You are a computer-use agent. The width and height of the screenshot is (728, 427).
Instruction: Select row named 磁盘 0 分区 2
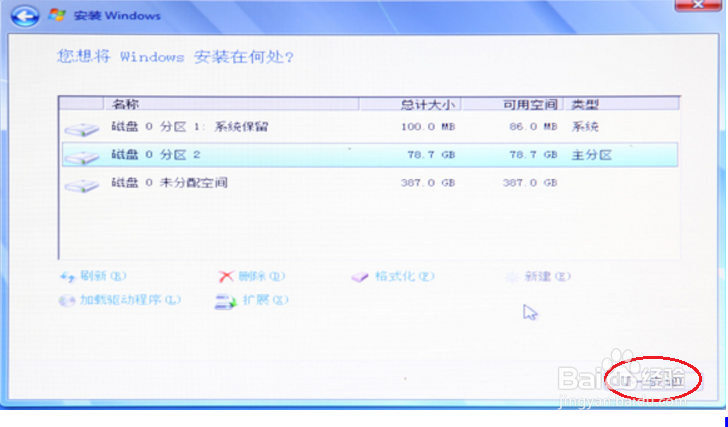[x=370, y=155]
